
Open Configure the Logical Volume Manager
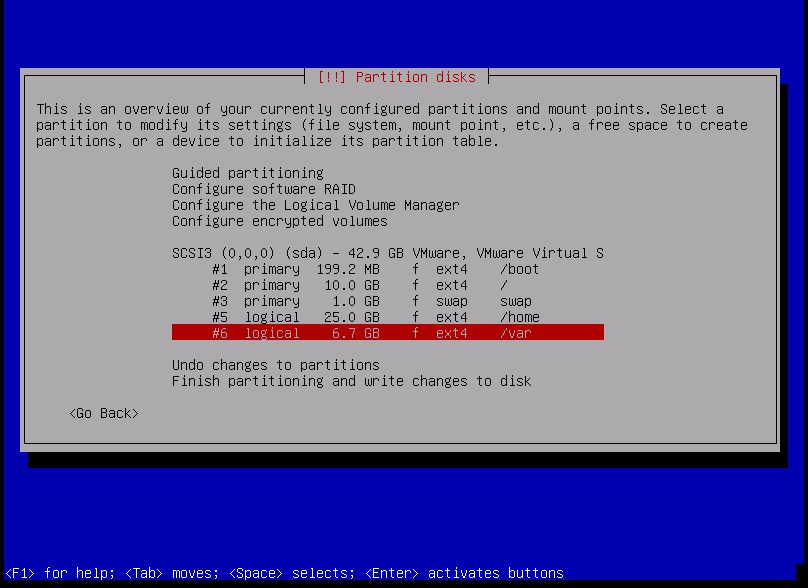[315, 205]
